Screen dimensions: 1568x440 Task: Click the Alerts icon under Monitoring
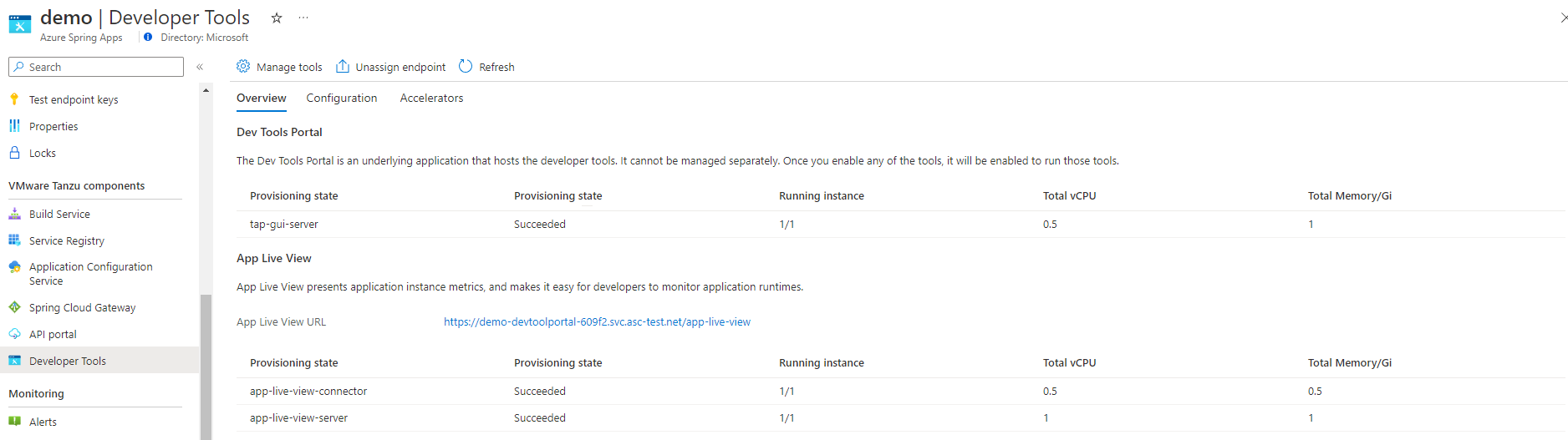[x=14, y=422]
